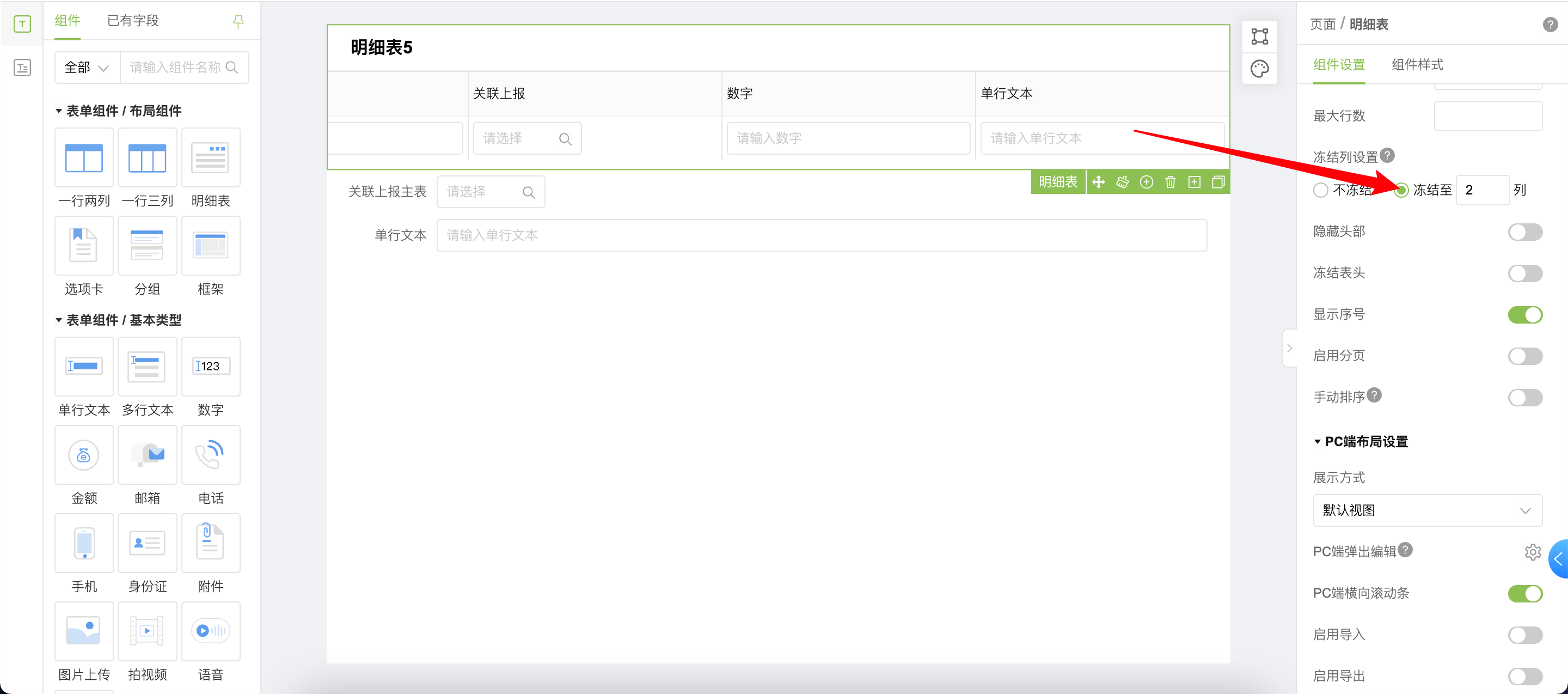Click the 页面 breadcrumb link

pyautogui.click(x=1322, y=25)
